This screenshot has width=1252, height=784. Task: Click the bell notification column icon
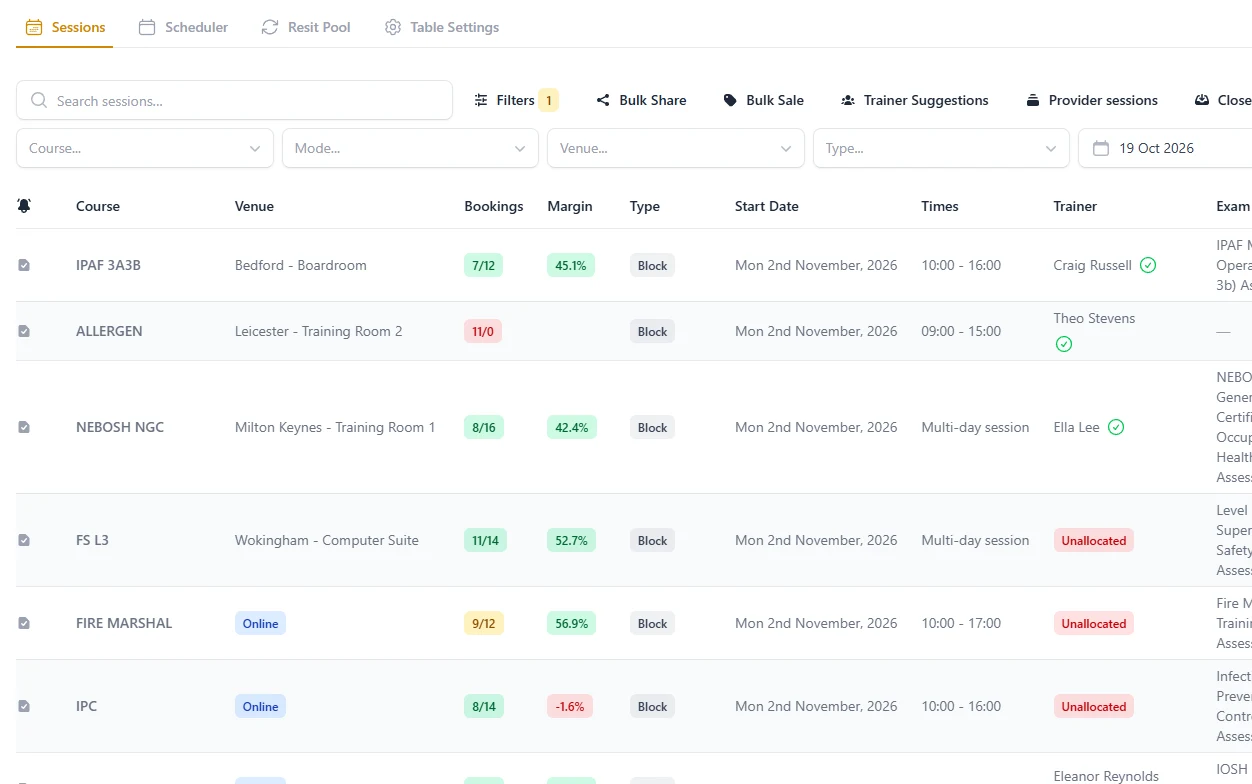(24, 206)
